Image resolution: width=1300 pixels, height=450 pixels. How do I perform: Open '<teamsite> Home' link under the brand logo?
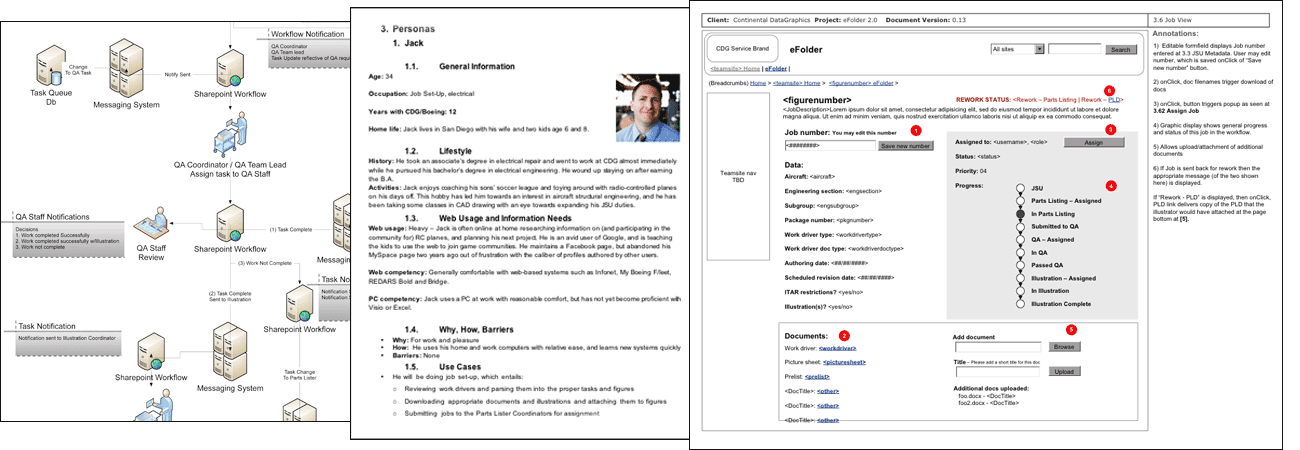click(x=735, y=68)
